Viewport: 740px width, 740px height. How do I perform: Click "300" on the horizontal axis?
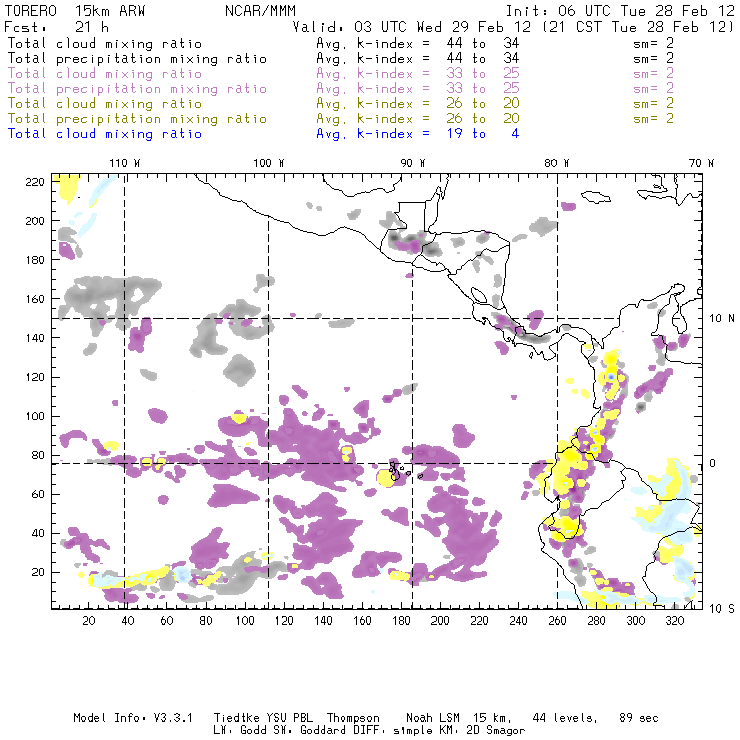[x=635, y=621]
